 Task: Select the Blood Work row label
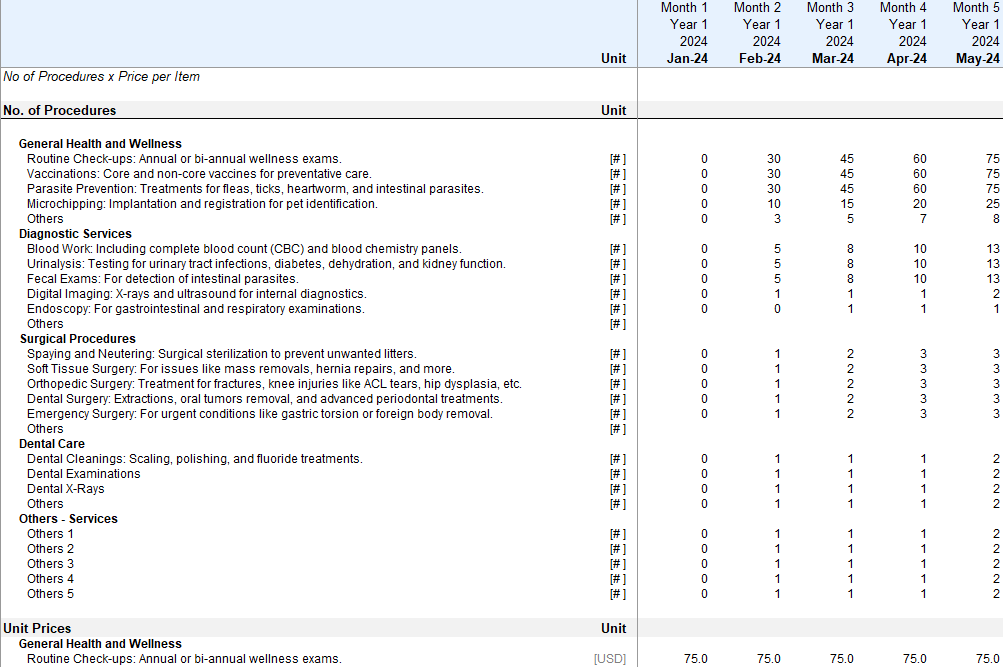click(244, 249)
